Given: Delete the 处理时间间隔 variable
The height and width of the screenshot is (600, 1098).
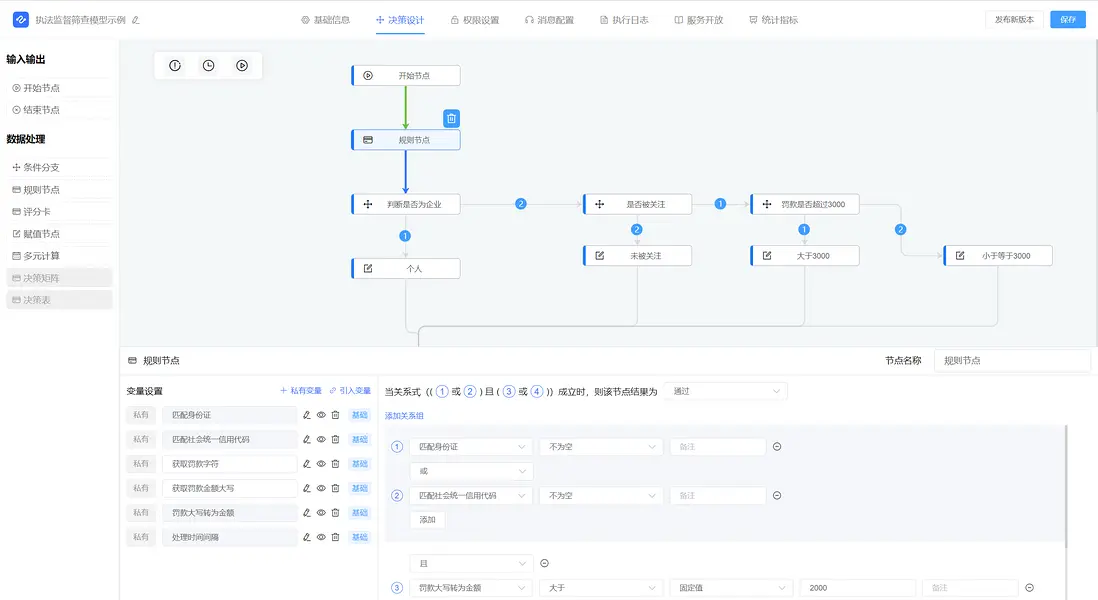Looking at the screenshot, I should (335, 538).
